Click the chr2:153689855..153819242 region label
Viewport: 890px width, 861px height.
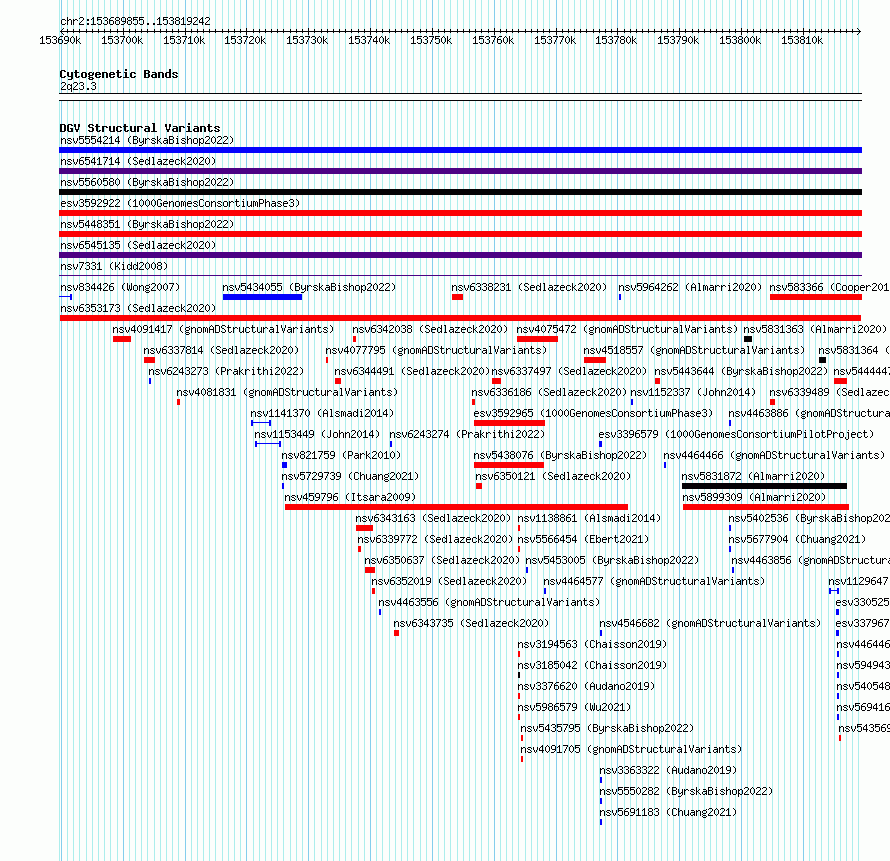tap(135, 21)
